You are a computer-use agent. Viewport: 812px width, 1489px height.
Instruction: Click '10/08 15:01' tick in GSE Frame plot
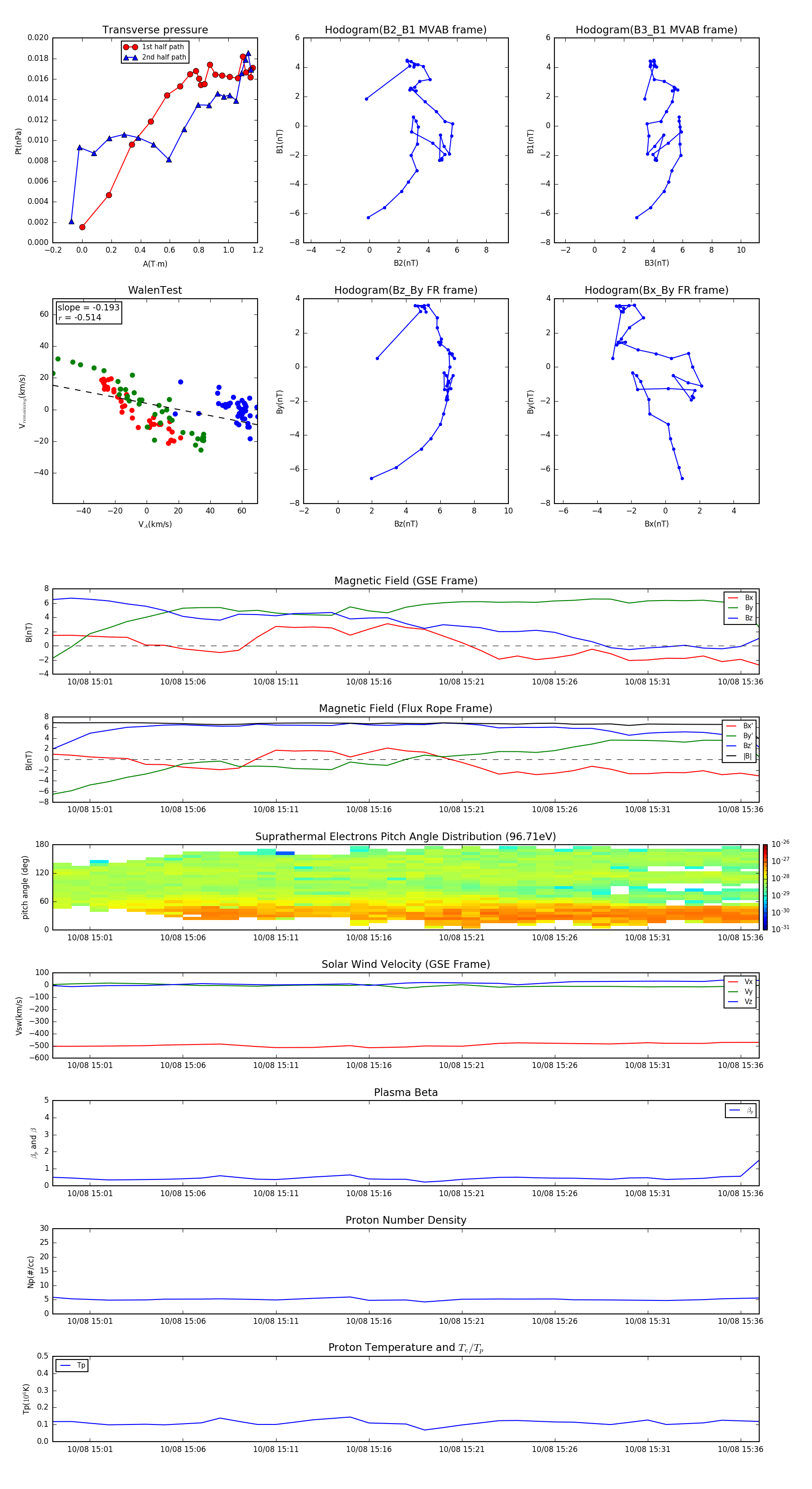(90, 682)
